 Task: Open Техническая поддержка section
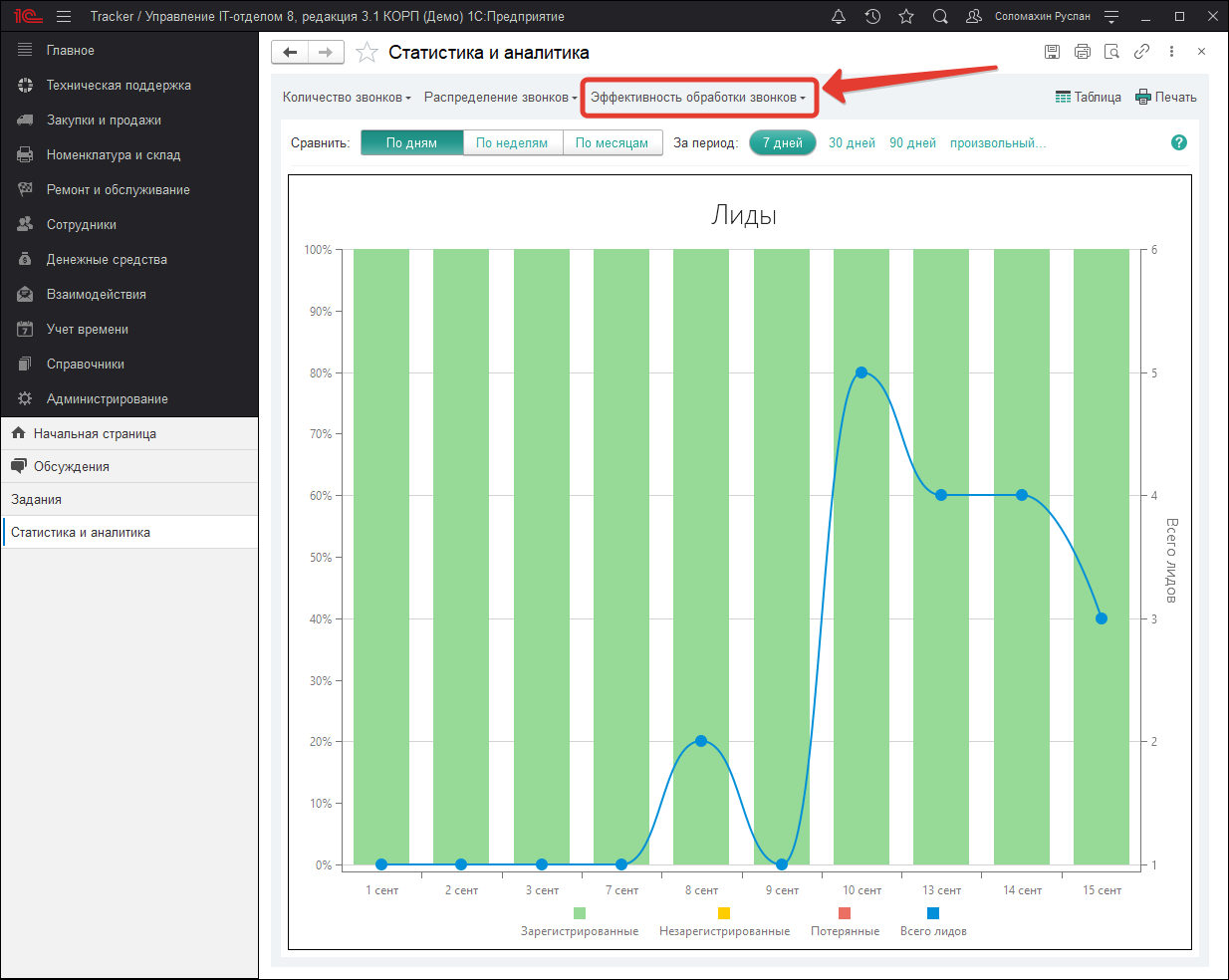click(119, 85)
